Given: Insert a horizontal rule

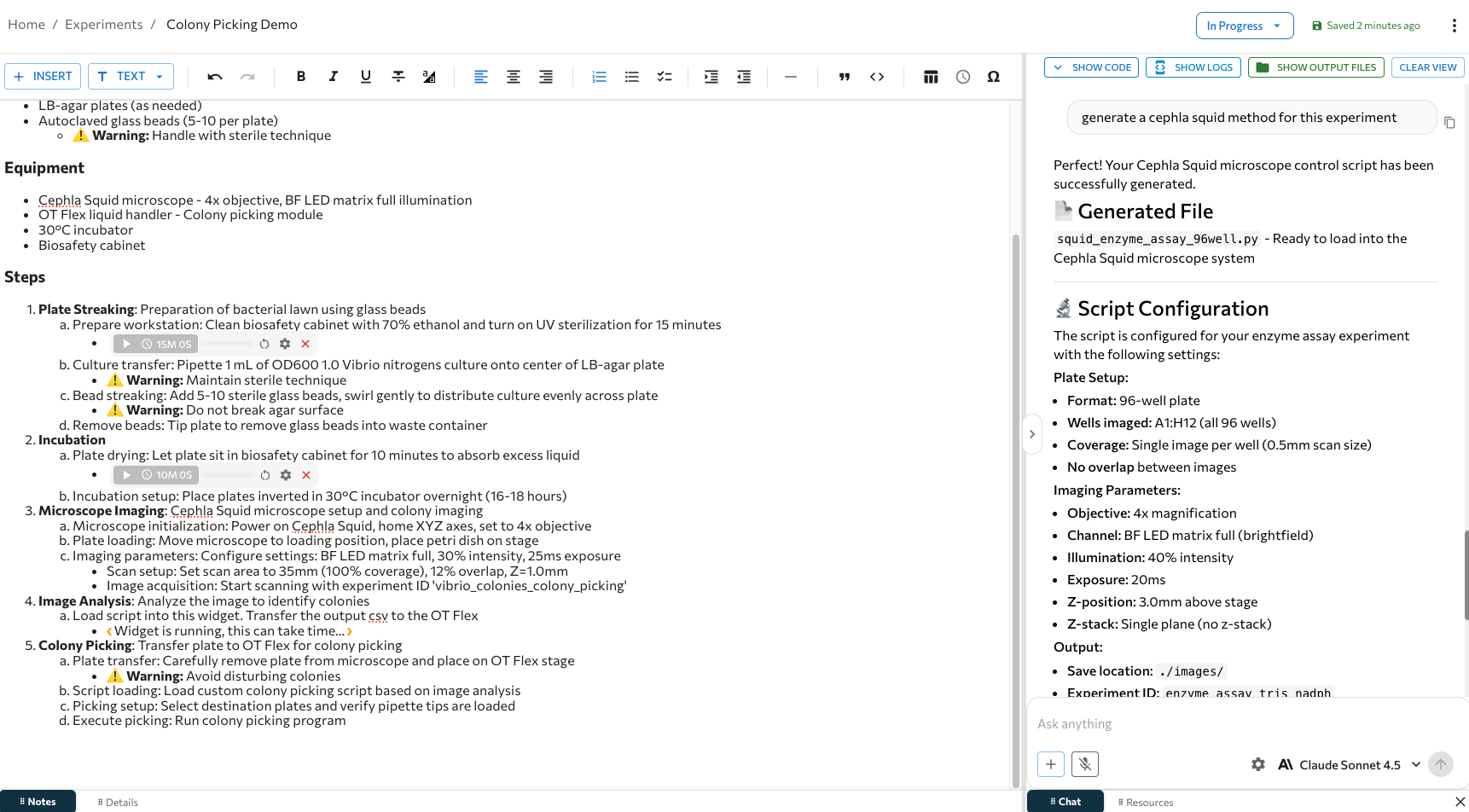Looking at the screenshot, I should point(791,77).
